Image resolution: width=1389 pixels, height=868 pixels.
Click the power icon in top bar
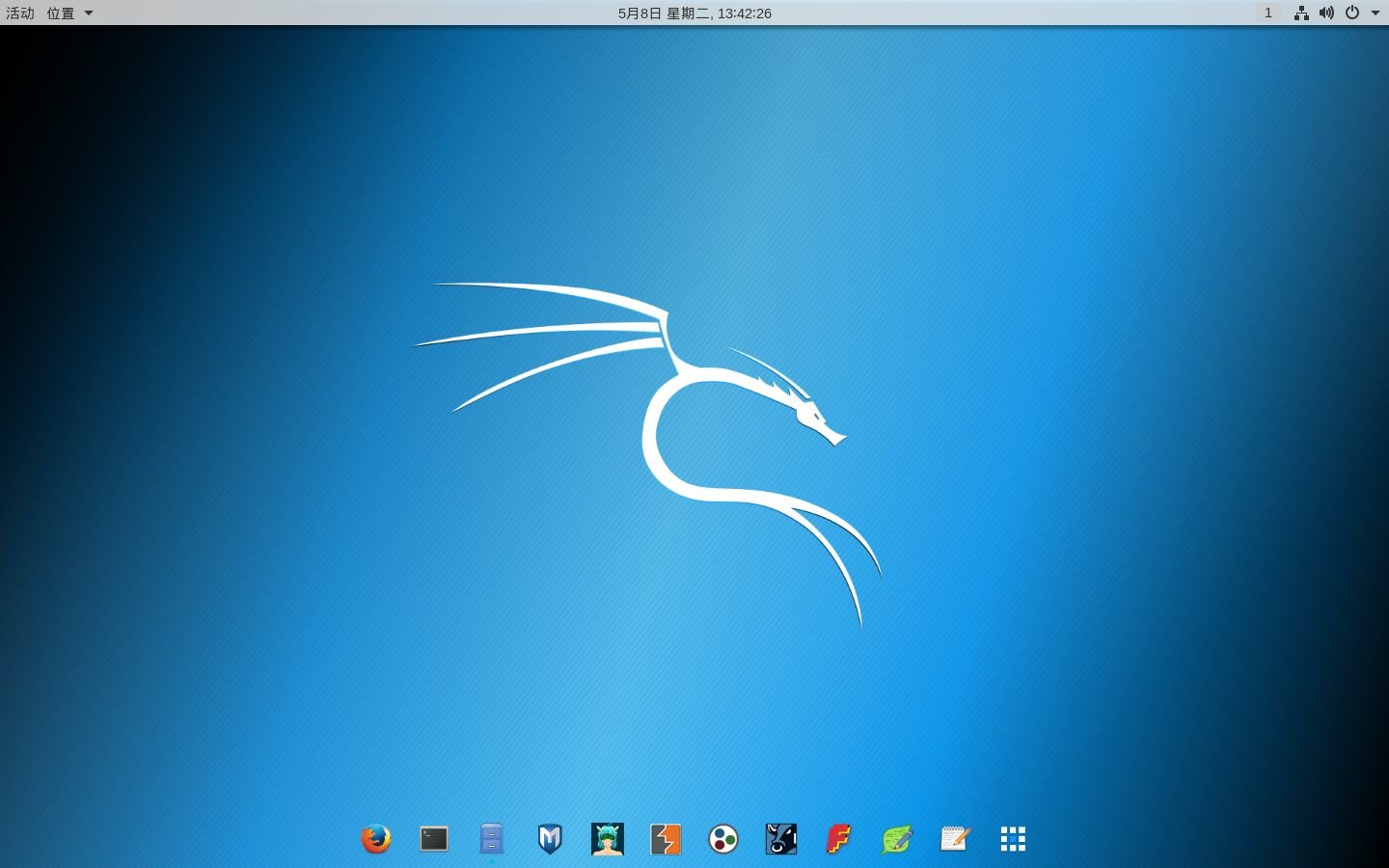point(1352,13)
